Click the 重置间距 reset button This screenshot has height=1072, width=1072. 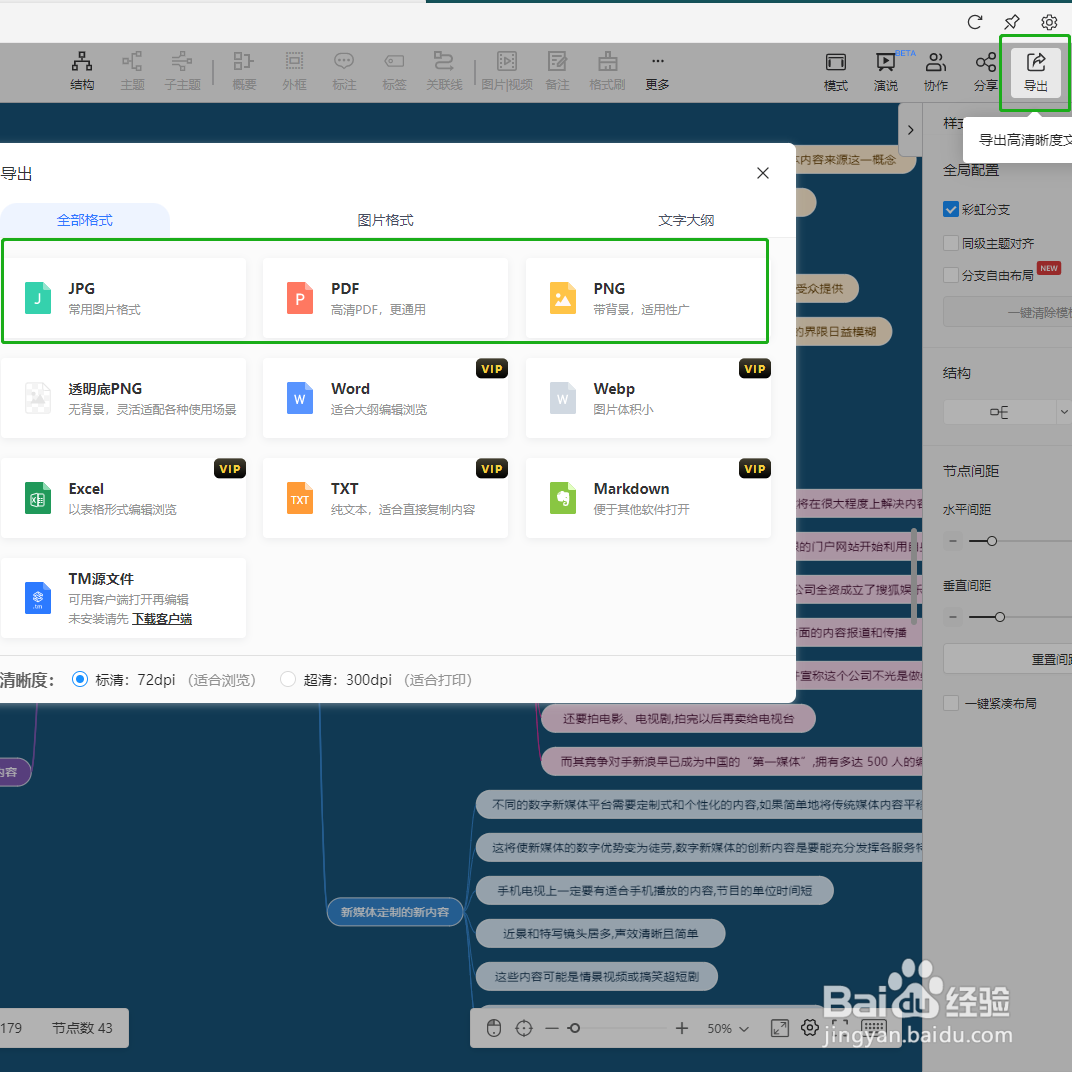(x=1008, y=659)
